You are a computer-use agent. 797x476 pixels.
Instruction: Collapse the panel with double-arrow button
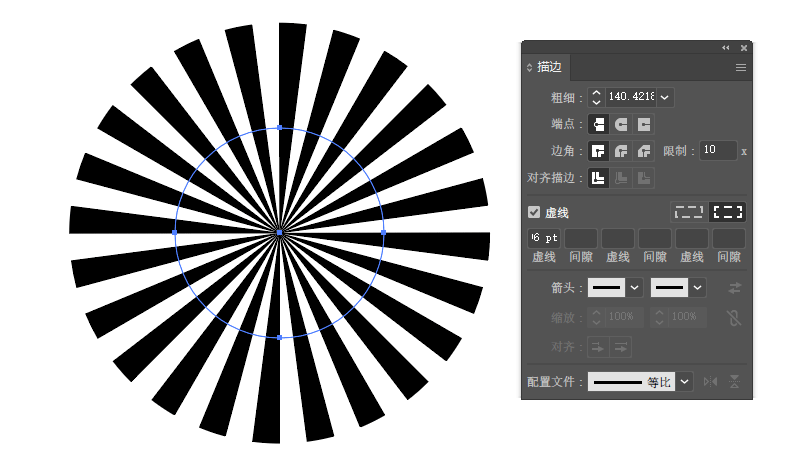pyautogui.click(x=726, y=47)
